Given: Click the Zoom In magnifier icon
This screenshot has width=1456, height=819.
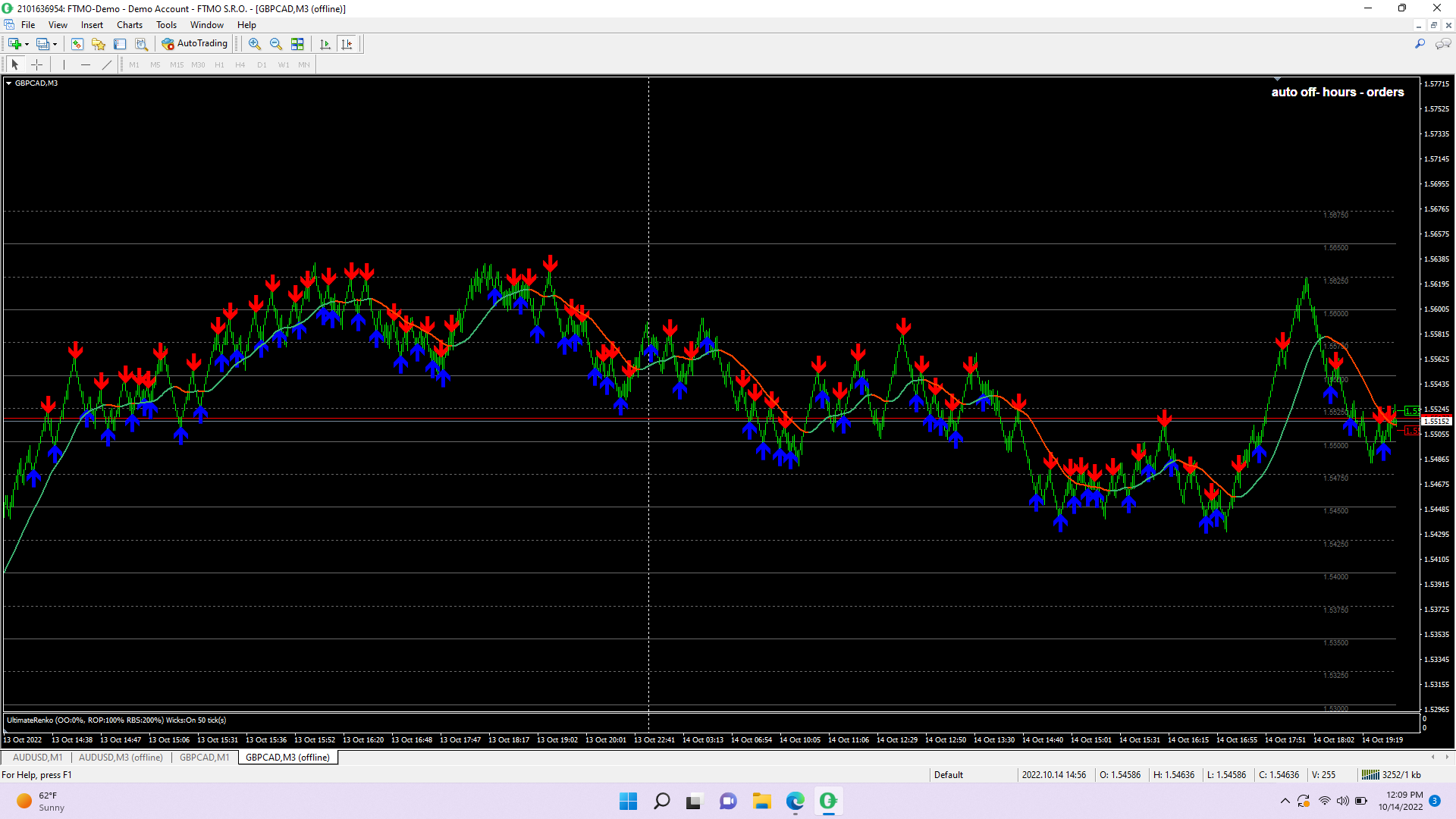Looking at the screenshot, I should pyautogui.click(x=255, y=44).
